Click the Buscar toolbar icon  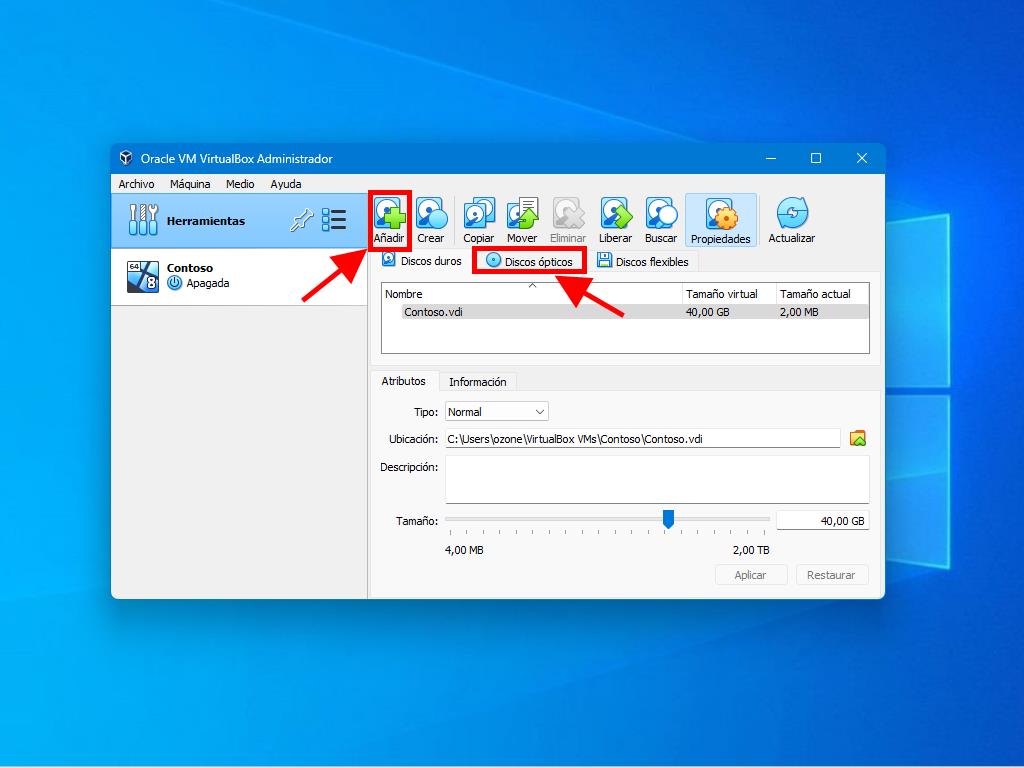(661, 220)
